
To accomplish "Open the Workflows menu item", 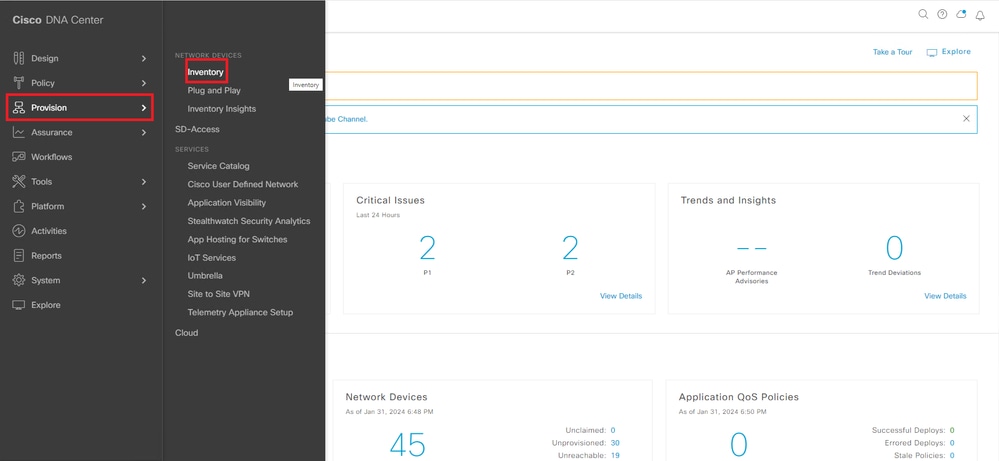I will coord(52,157).
